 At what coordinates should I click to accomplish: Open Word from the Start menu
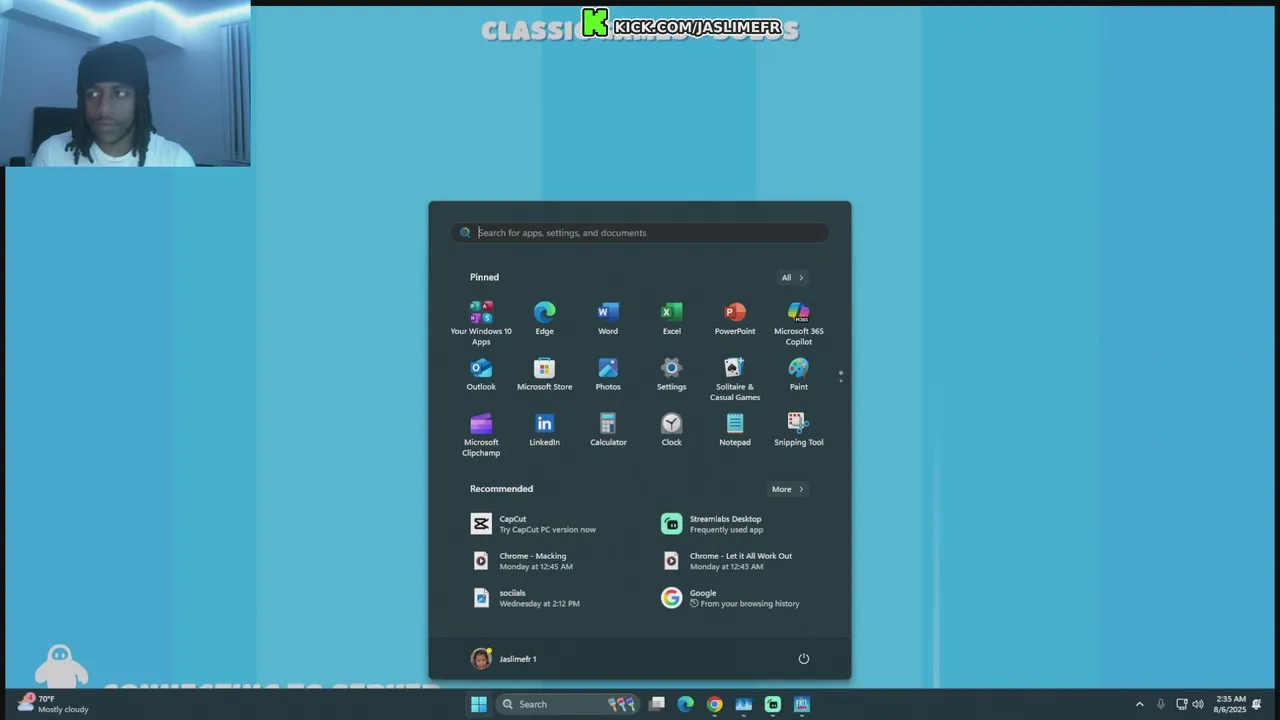608,319
